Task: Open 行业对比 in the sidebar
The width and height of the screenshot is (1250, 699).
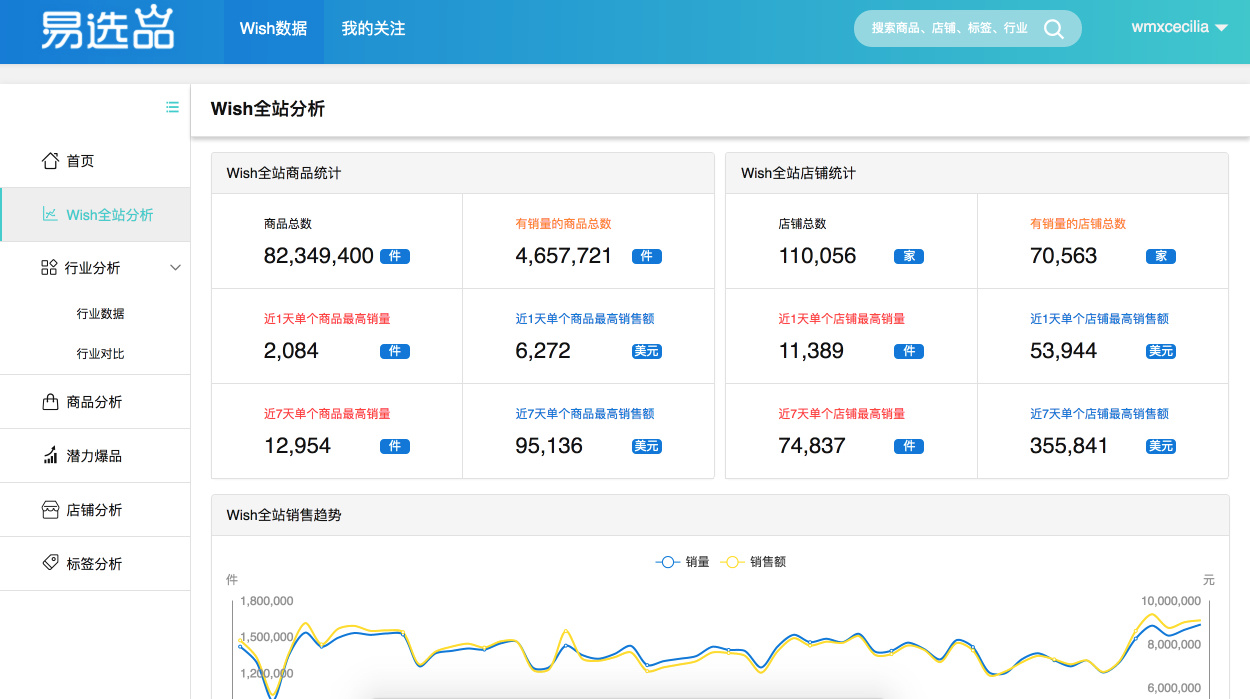Action: point(100,354)
